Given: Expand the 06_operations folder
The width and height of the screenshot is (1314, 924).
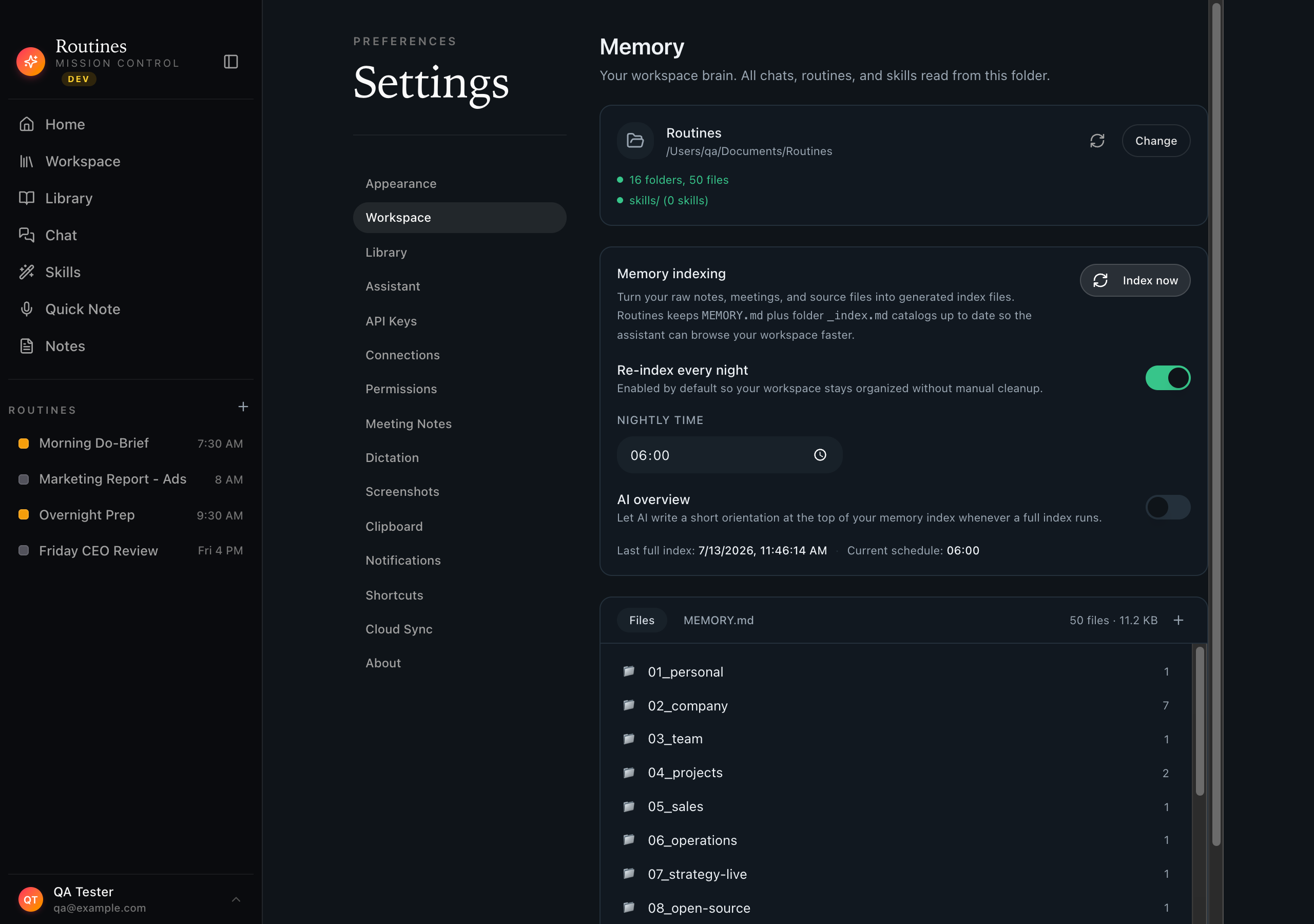Looking at the screenshot, I should (896, 840).
